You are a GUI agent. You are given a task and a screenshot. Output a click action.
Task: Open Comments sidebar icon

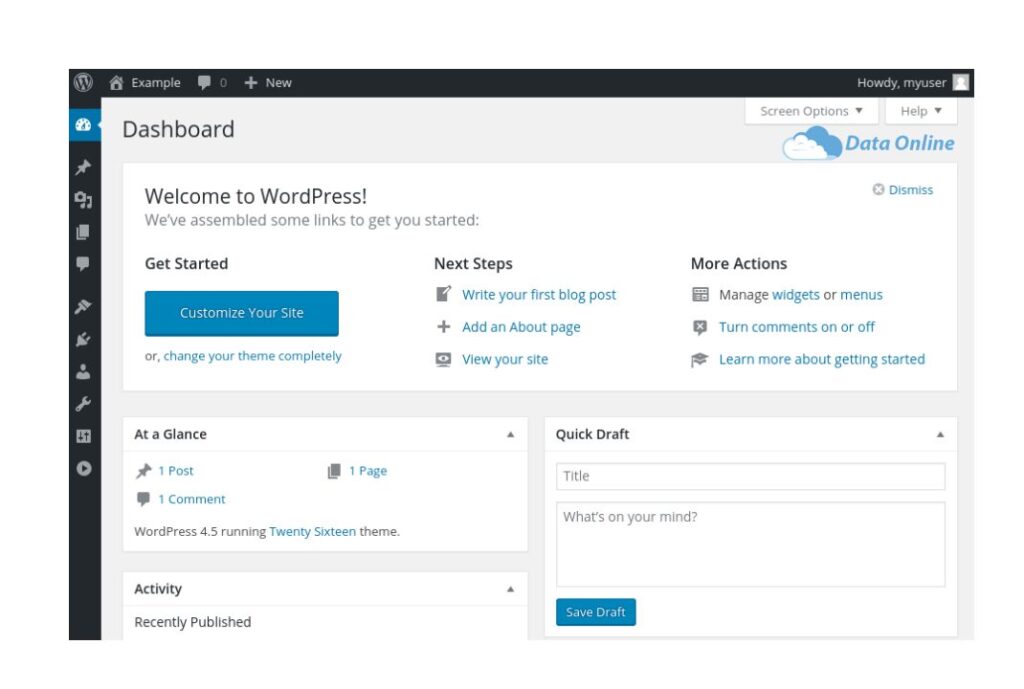[x=83, y=263]
